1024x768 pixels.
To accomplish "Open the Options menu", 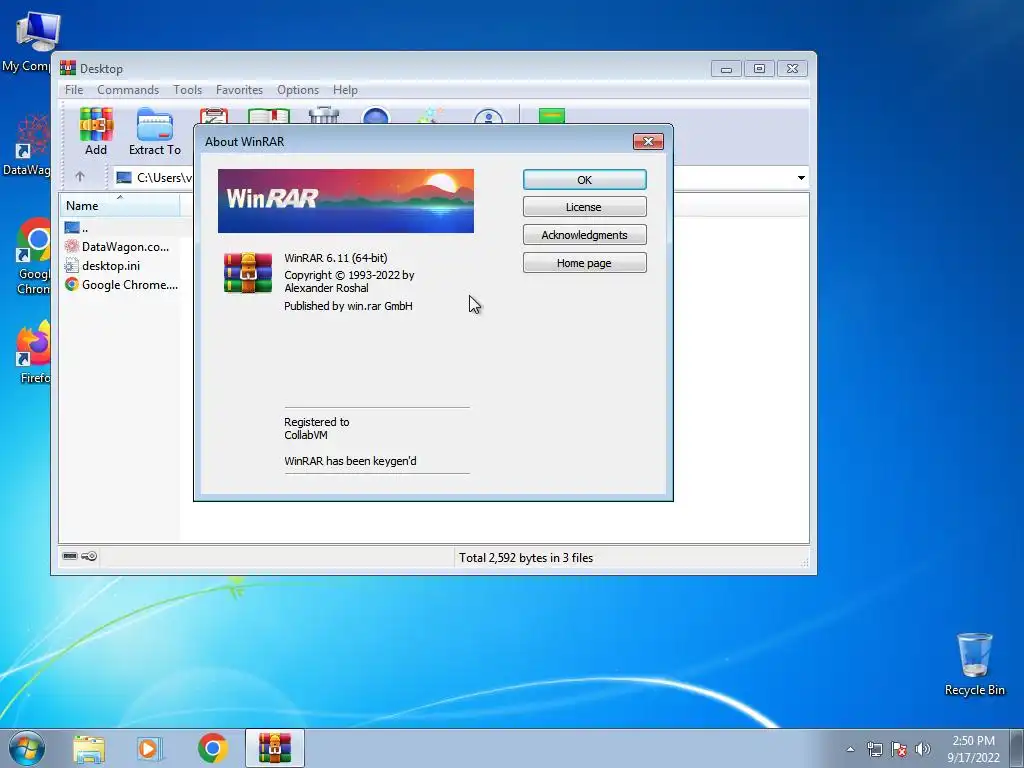I will coord(298,89).
